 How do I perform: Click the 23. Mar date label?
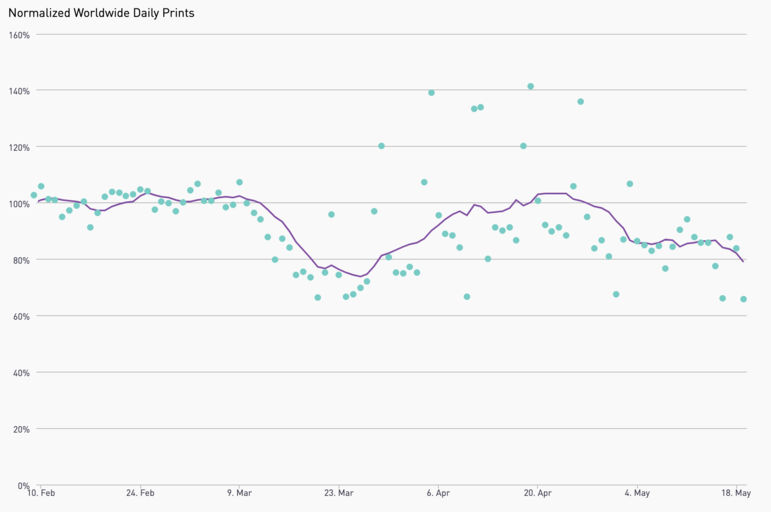(339, 493)
